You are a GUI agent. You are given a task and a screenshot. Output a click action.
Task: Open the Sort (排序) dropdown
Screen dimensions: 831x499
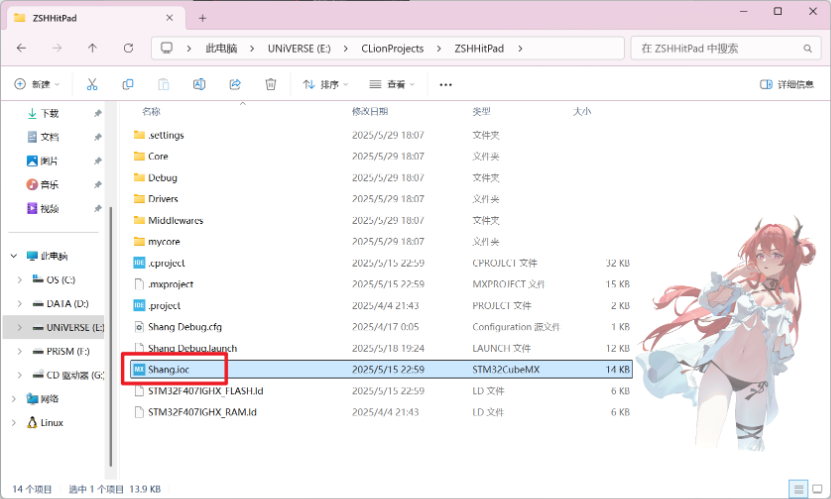[325, 84]
